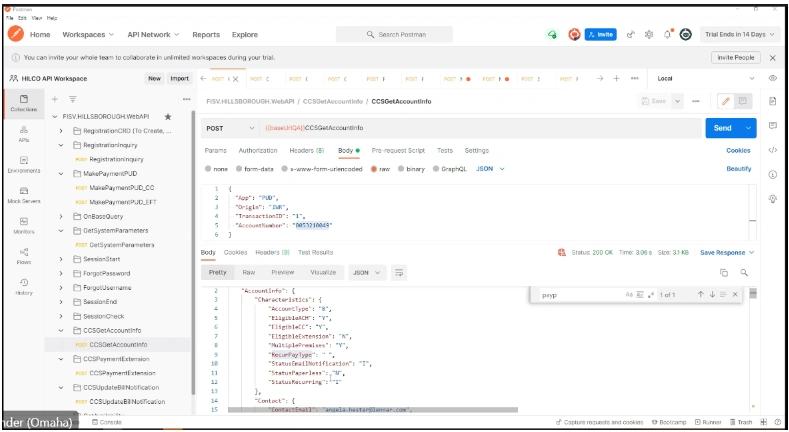
Task: Open the settings gear in the header
Action: 649,35
